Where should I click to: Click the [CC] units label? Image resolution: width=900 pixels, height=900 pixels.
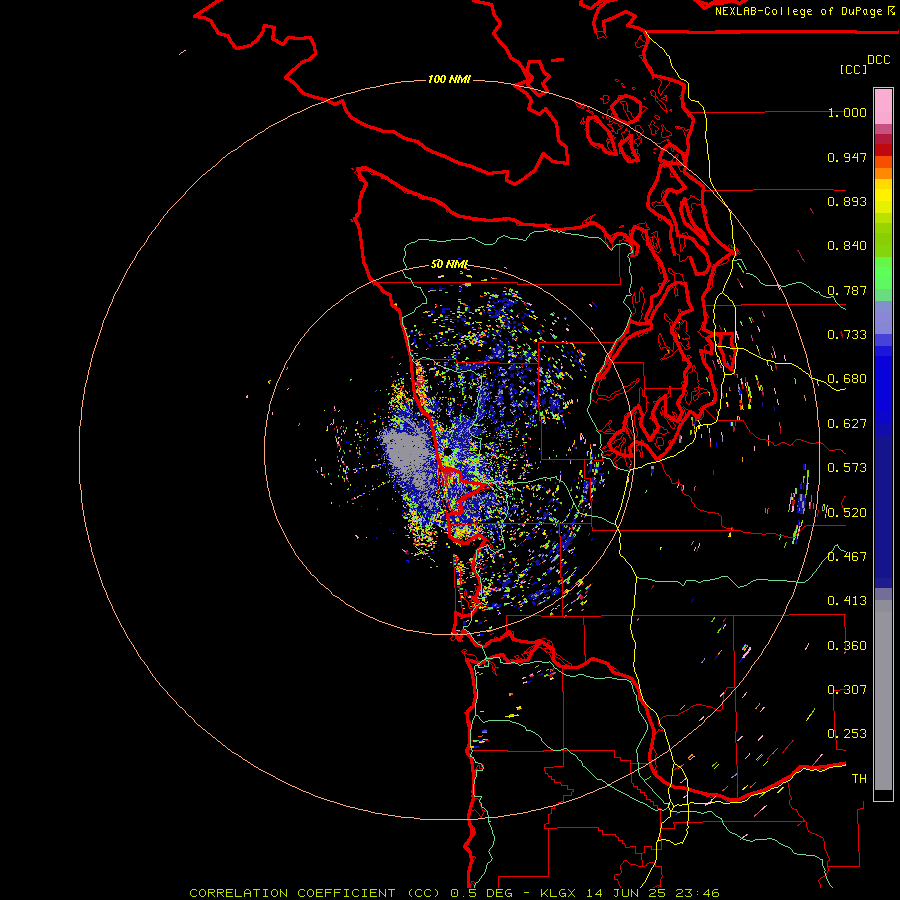tap(854, 69)
